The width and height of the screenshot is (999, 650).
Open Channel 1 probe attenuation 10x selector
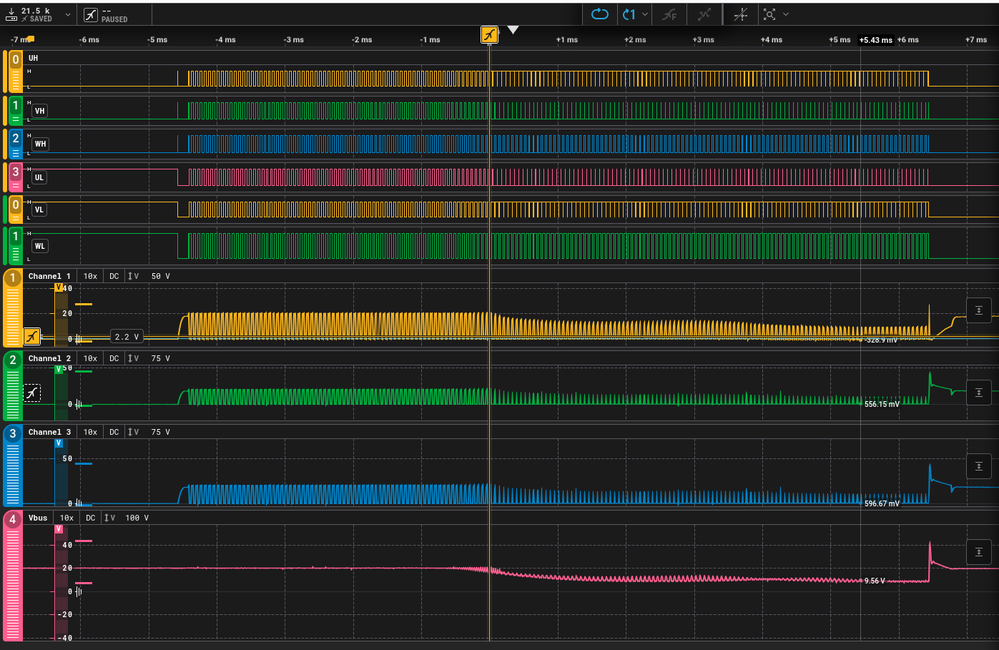point(90,276)
